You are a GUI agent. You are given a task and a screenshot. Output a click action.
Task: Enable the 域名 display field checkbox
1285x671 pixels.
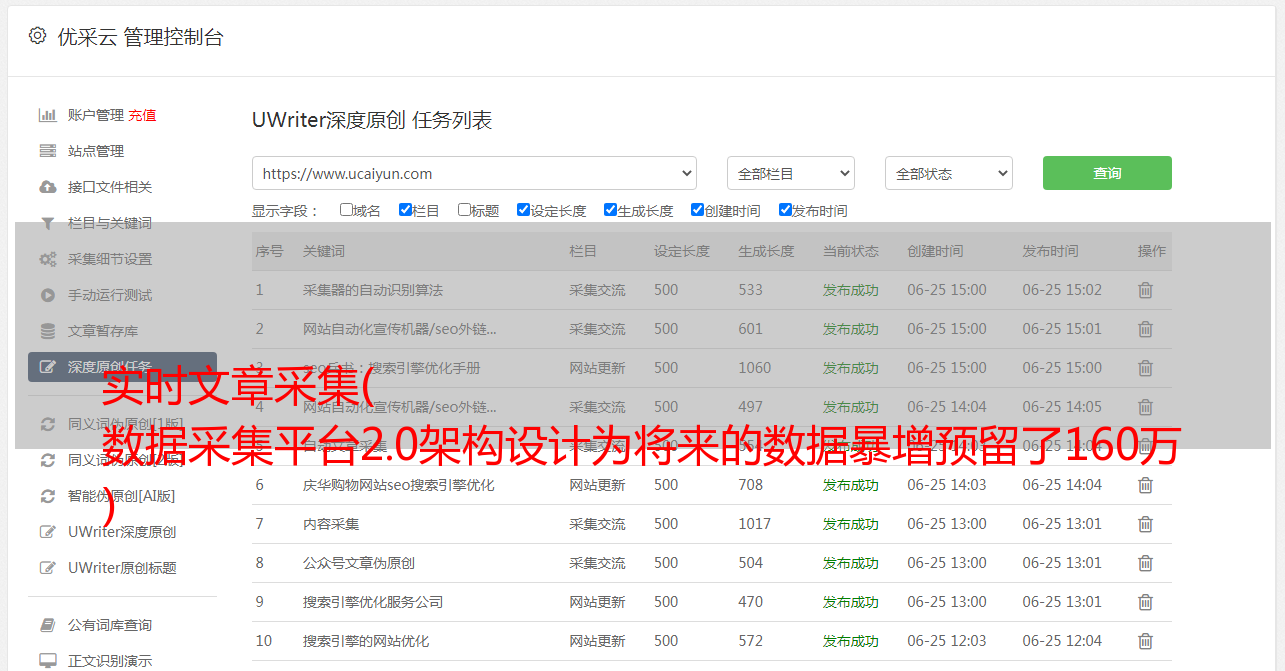346,210
